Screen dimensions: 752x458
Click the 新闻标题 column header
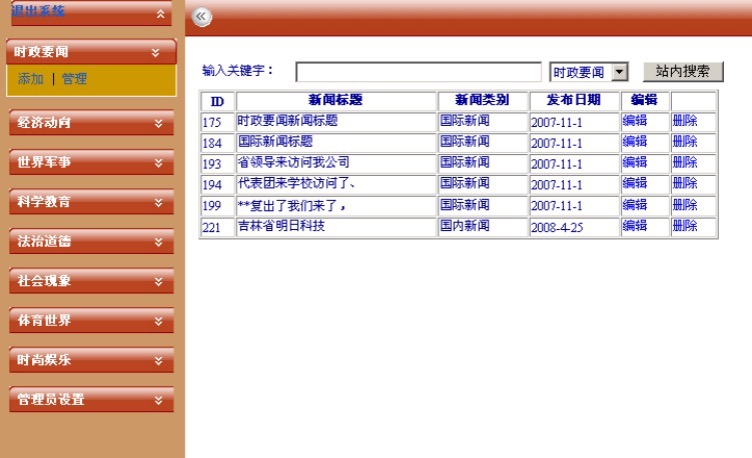coord(336,100)
